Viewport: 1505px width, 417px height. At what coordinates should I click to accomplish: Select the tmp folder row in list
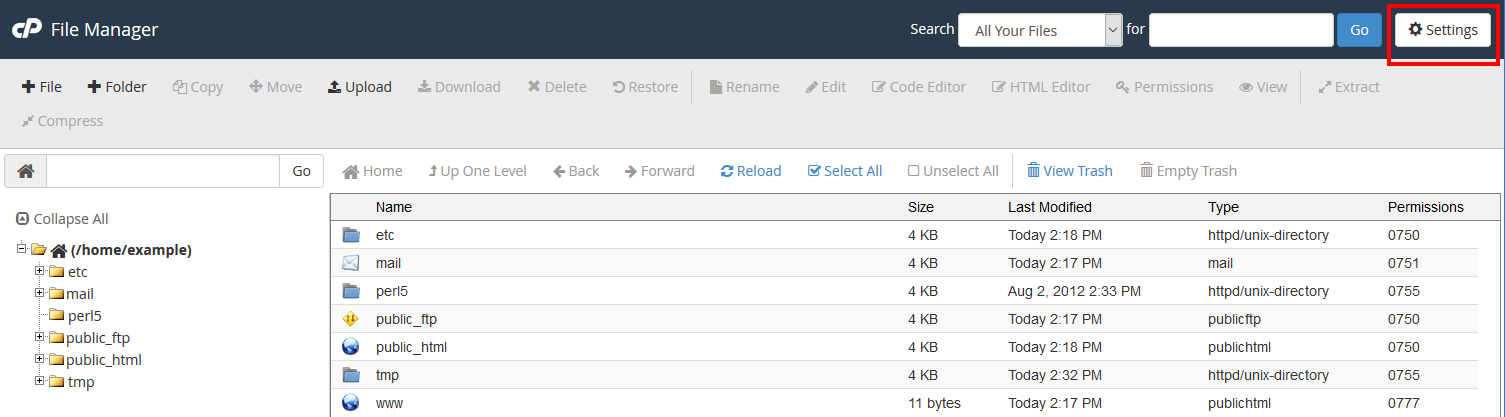(x=386, y=375)
